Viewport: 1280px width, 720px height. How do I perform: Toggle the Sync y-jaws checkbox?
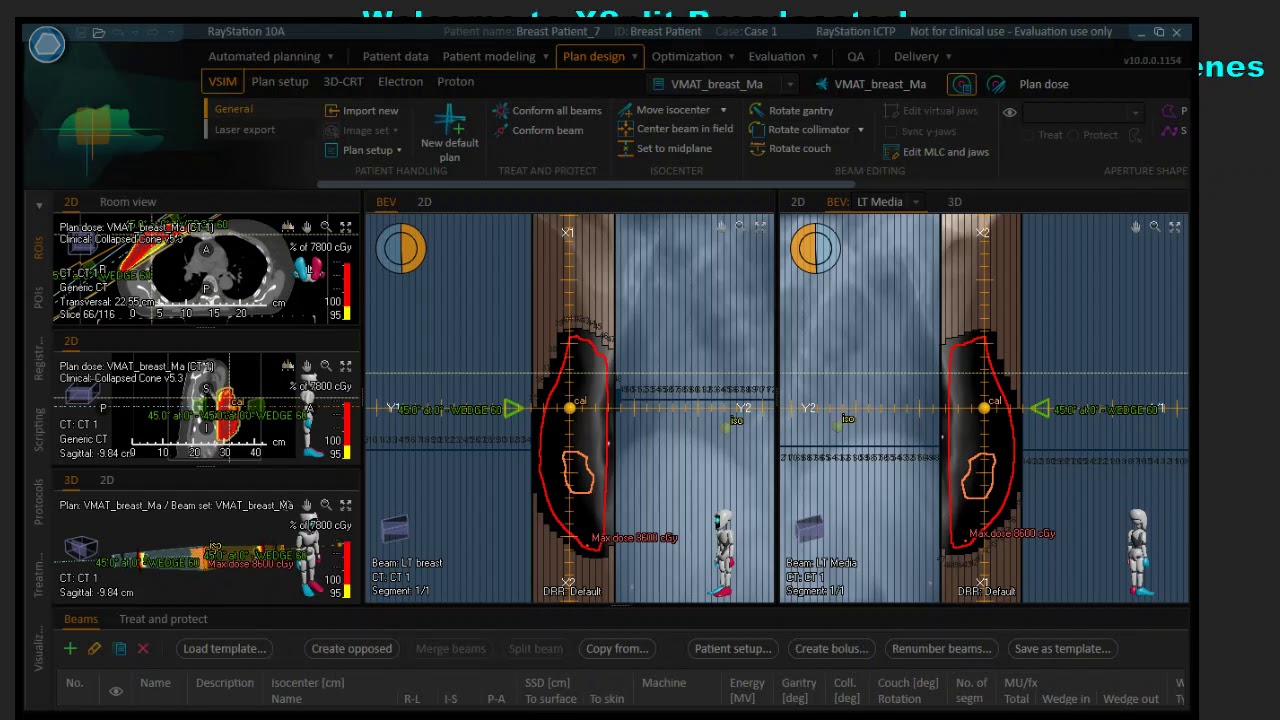pos(891,131)
